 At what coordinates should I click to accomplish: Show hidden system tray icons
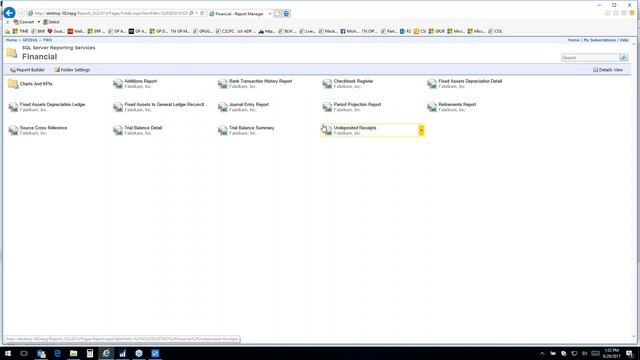[542, 353]
